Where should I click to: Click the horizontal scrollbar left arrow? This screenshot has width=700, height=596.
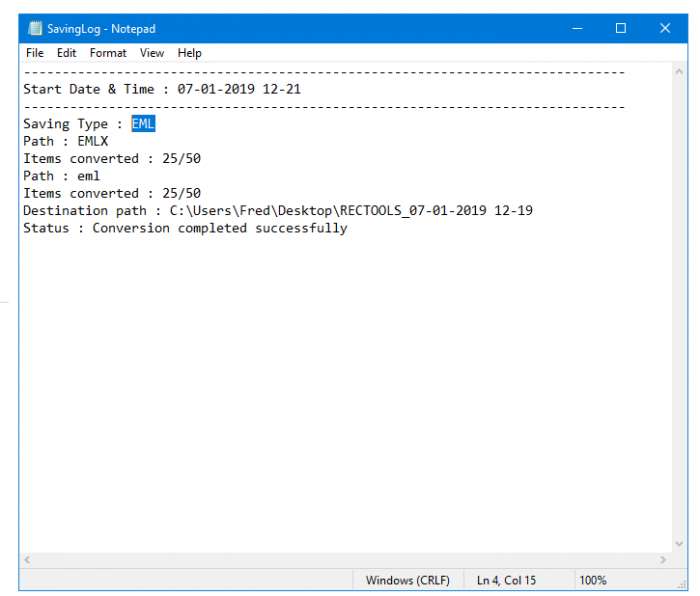pyautogui.click(x=27, y=560)
